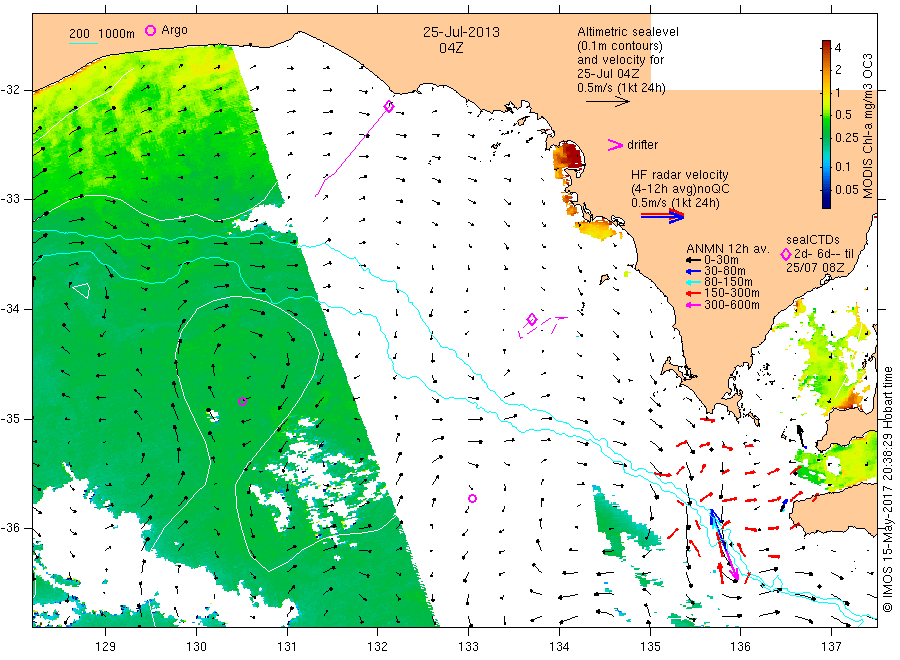Click the date text 25-Jul-2013
The image size is (900, 660).
pos(461,32)
